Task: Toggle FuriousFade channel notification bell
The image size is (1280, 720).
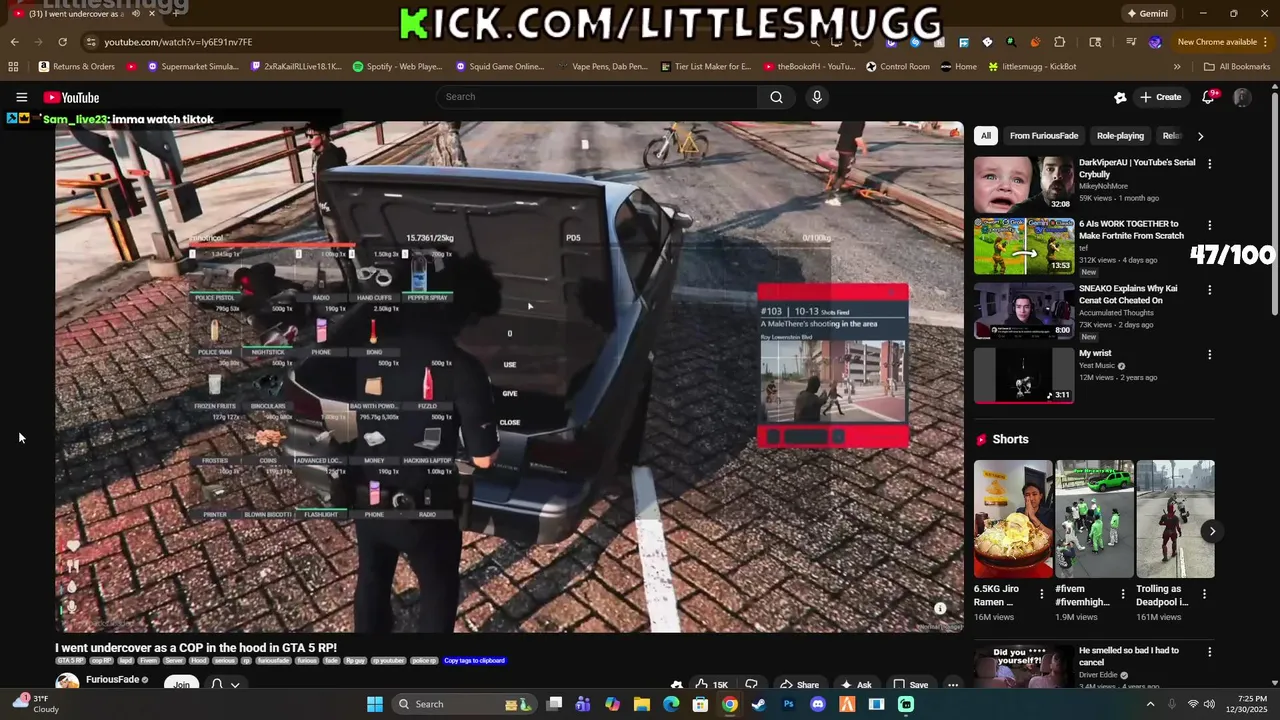Action: [217, 685]
